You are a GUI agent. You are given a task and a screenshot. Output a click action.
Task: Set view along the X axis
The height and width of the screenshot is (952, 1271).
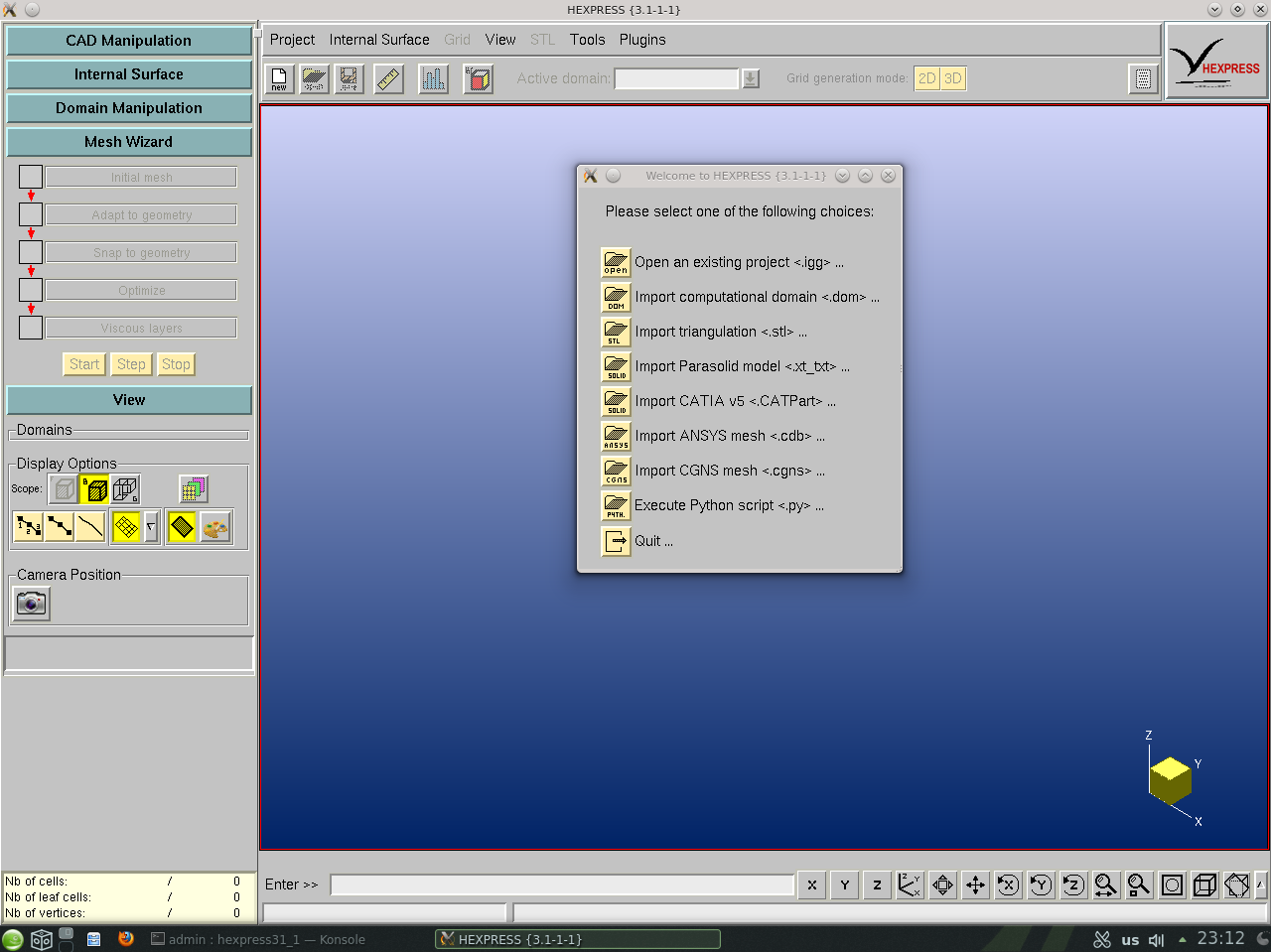[x=812, y=884]
